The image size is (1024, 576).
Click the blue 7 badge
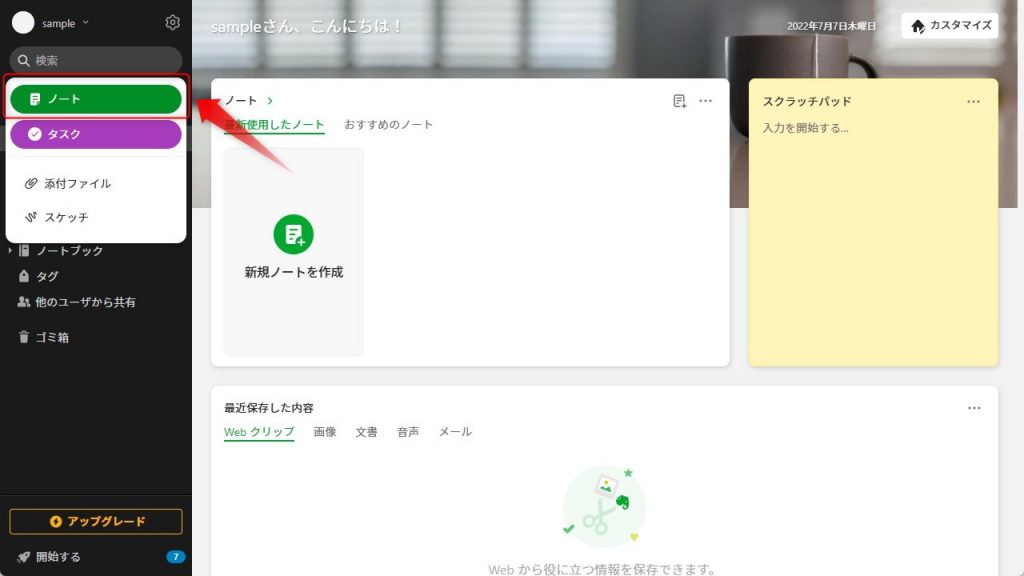[176, 557]
